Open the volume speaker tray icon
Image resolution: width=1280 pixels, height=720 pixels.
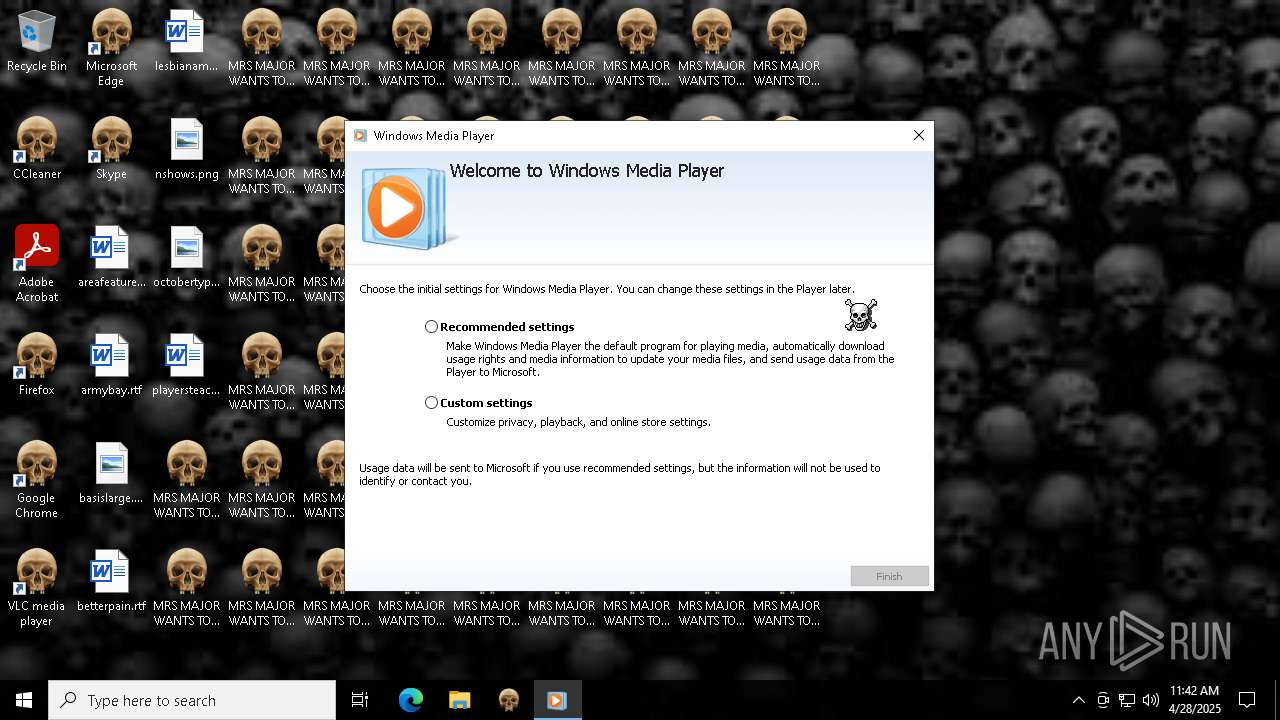pos(1151,700)
